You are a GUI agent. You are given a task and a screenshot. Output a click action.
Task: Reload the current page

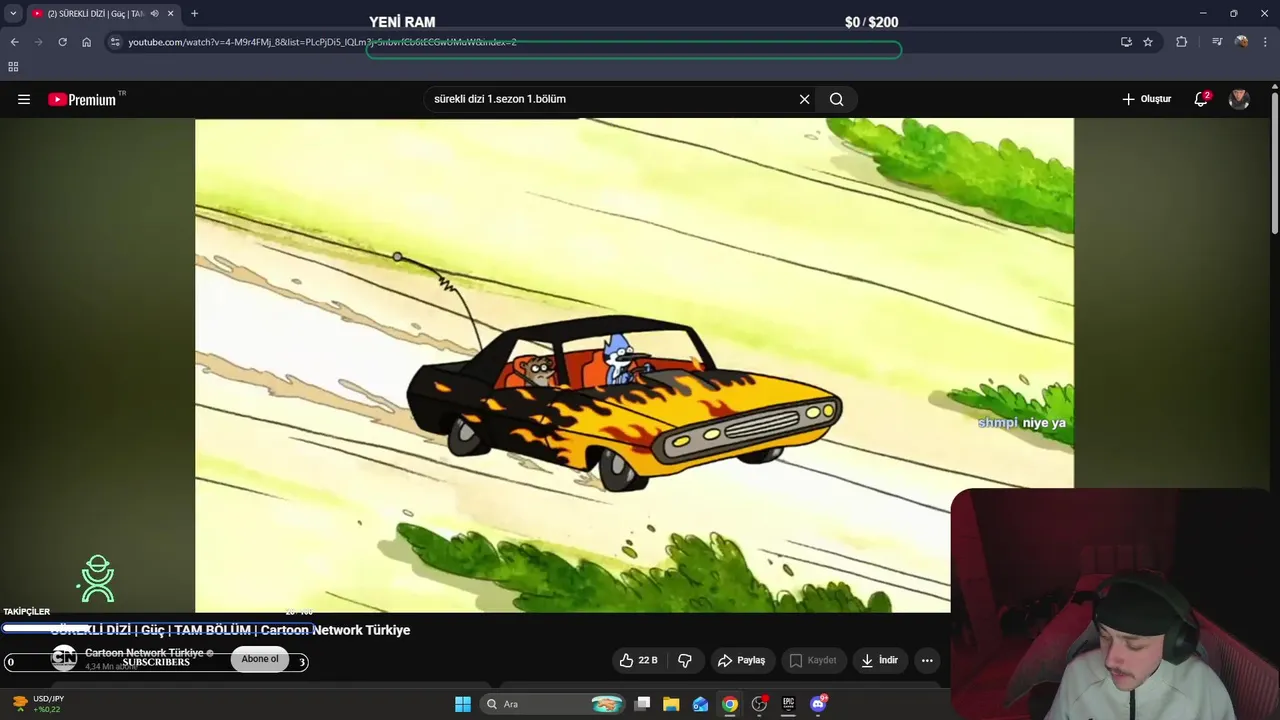[62, 42]
